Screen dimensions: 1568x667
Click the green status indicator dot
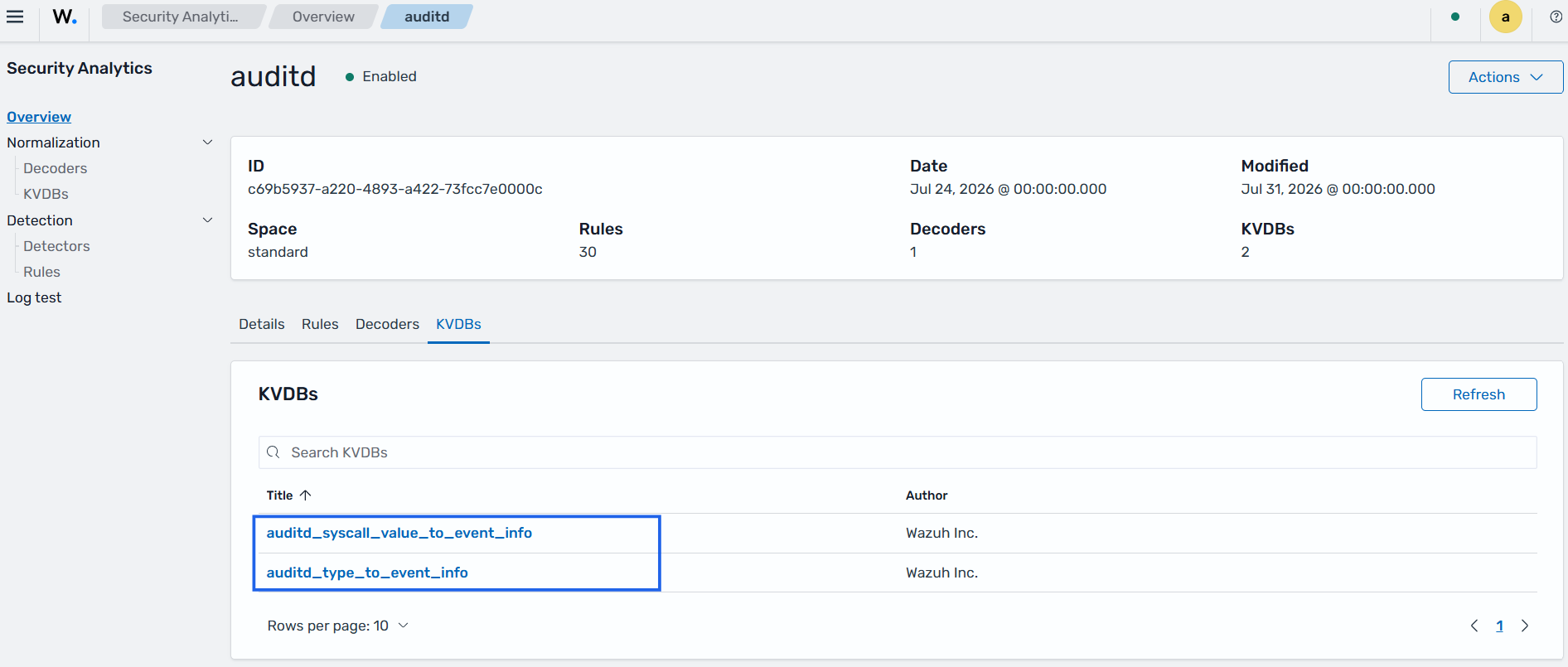[1455, 17]
